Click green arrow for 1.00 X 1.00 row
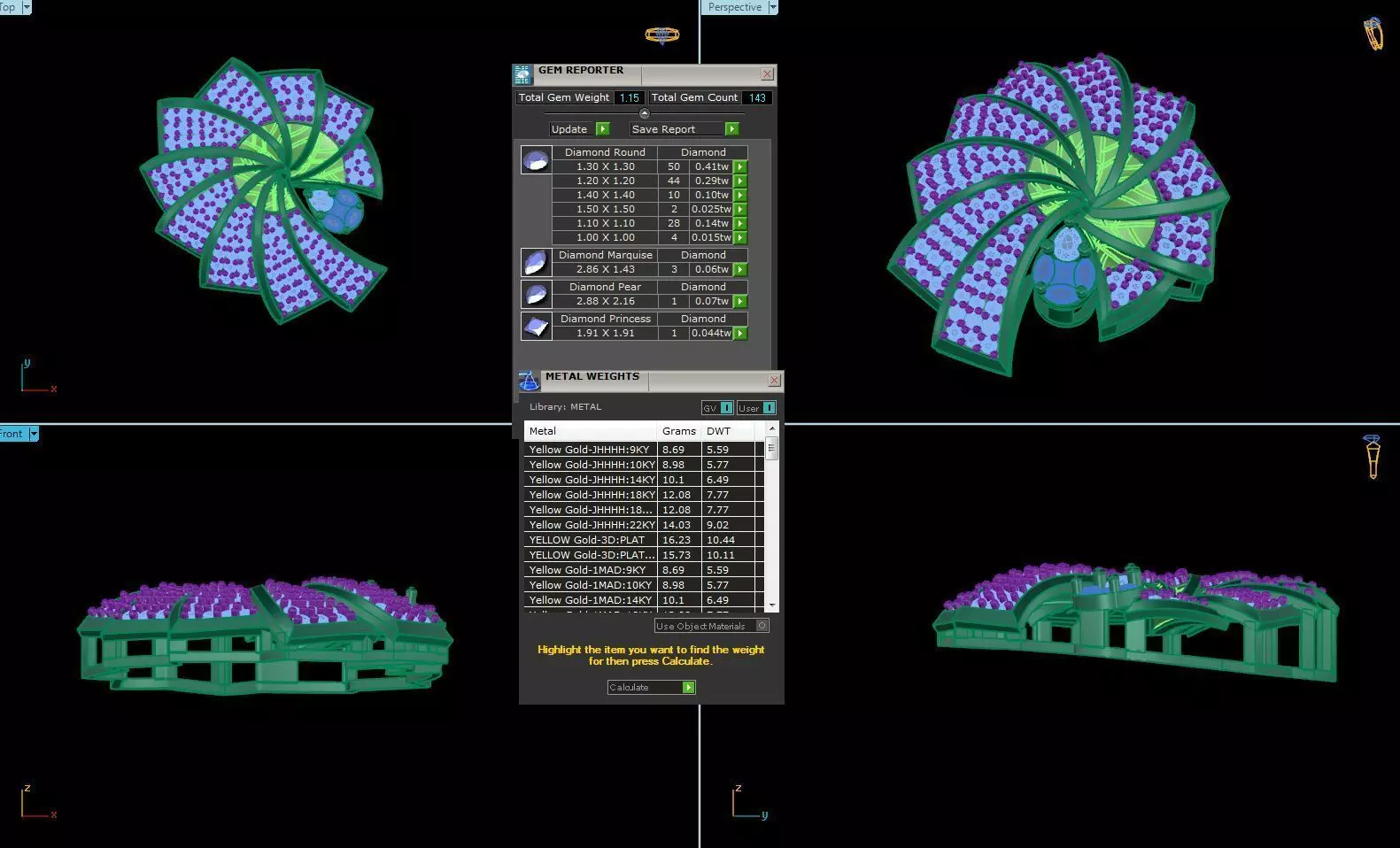 740,237
